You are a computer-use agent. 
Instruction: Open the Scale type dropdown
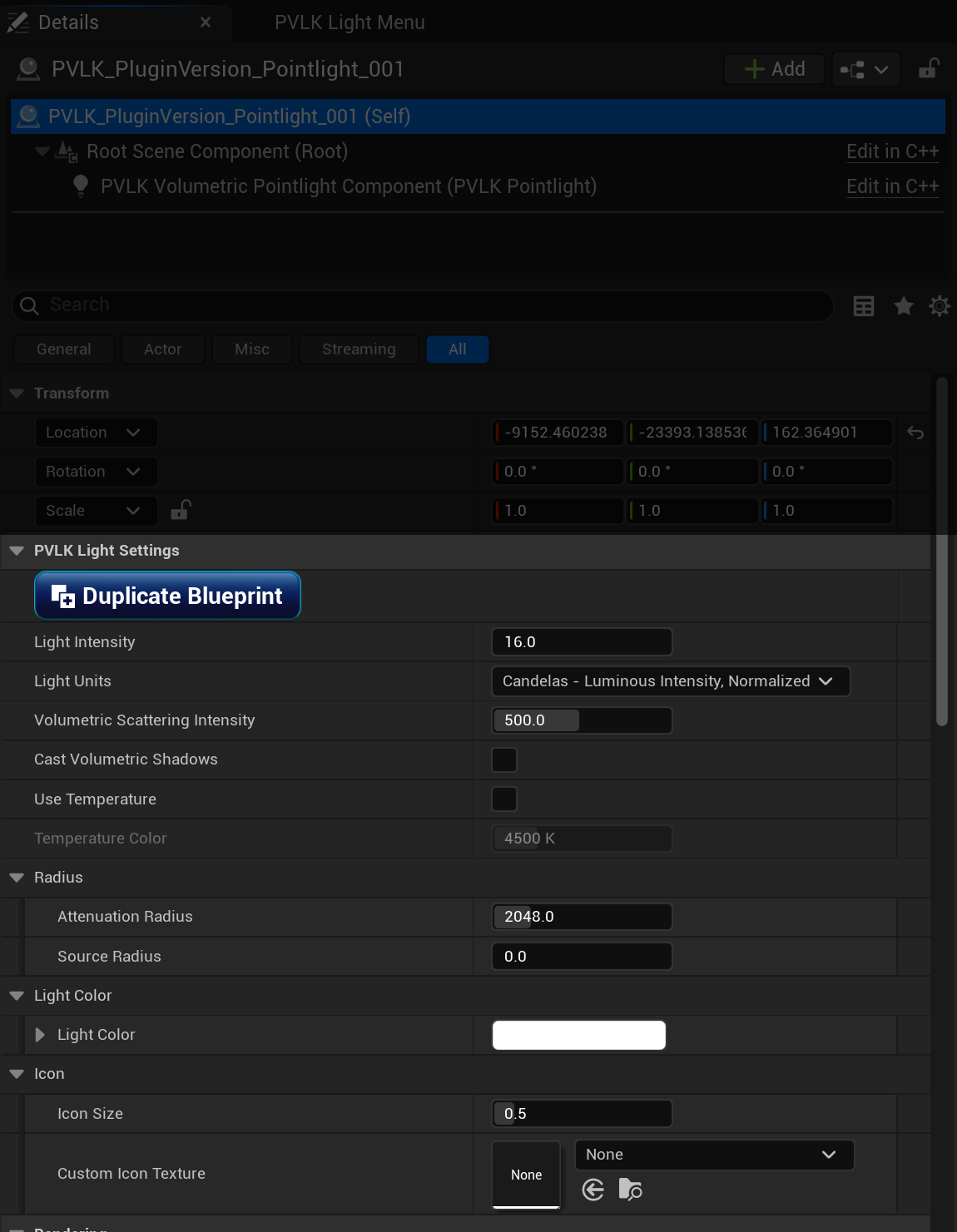pos(96,511)
